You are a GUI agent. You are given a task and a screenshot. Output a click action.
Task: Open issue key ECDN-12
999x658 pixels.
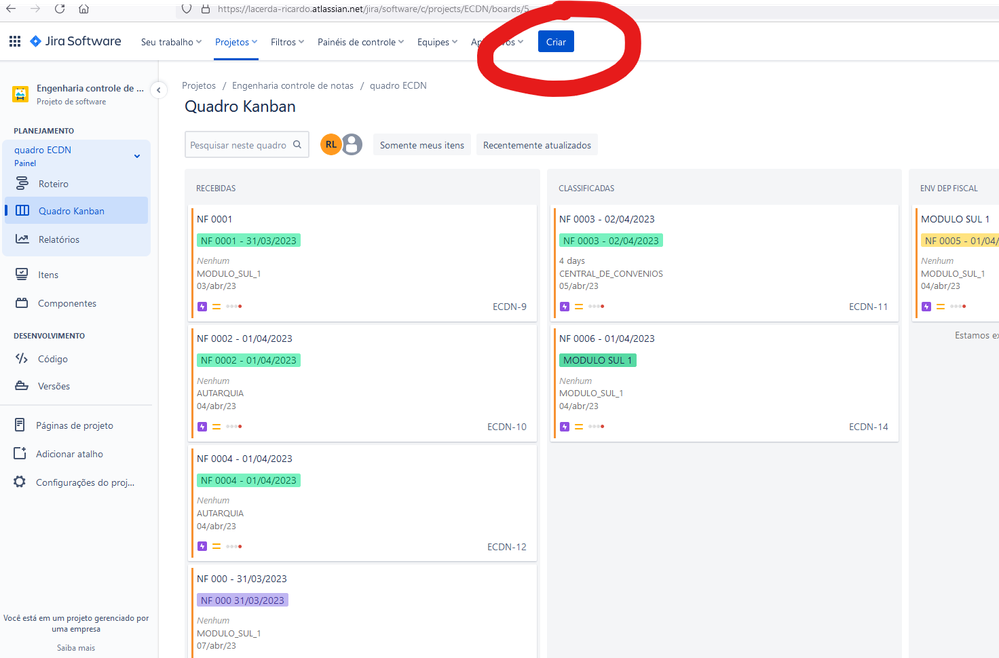tap(507, 547)
